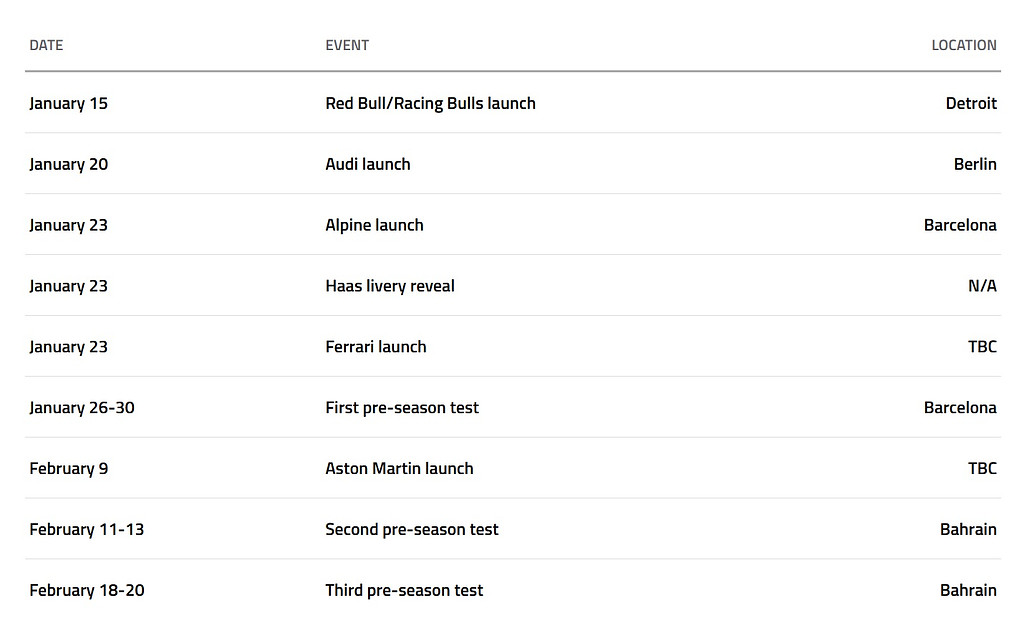Select the February 9 date

pos(68,468)
